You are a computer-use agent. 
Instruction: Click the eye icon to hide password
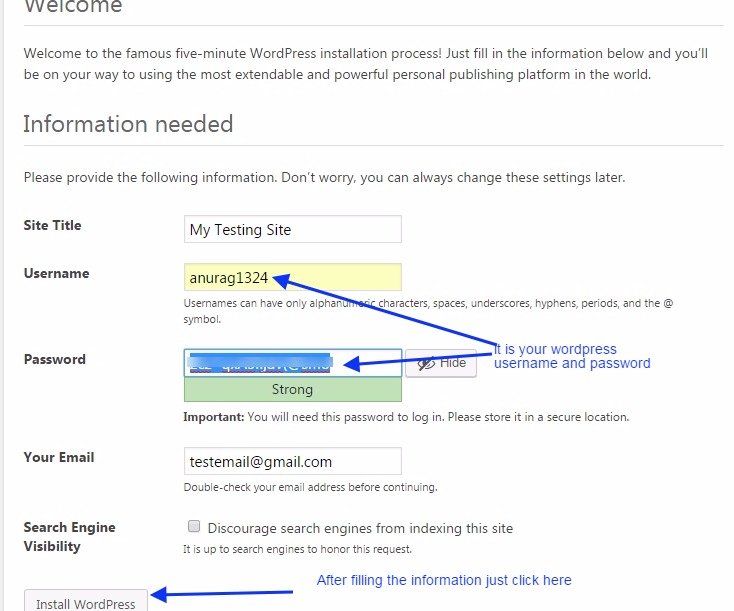click(x=427, y=364)
